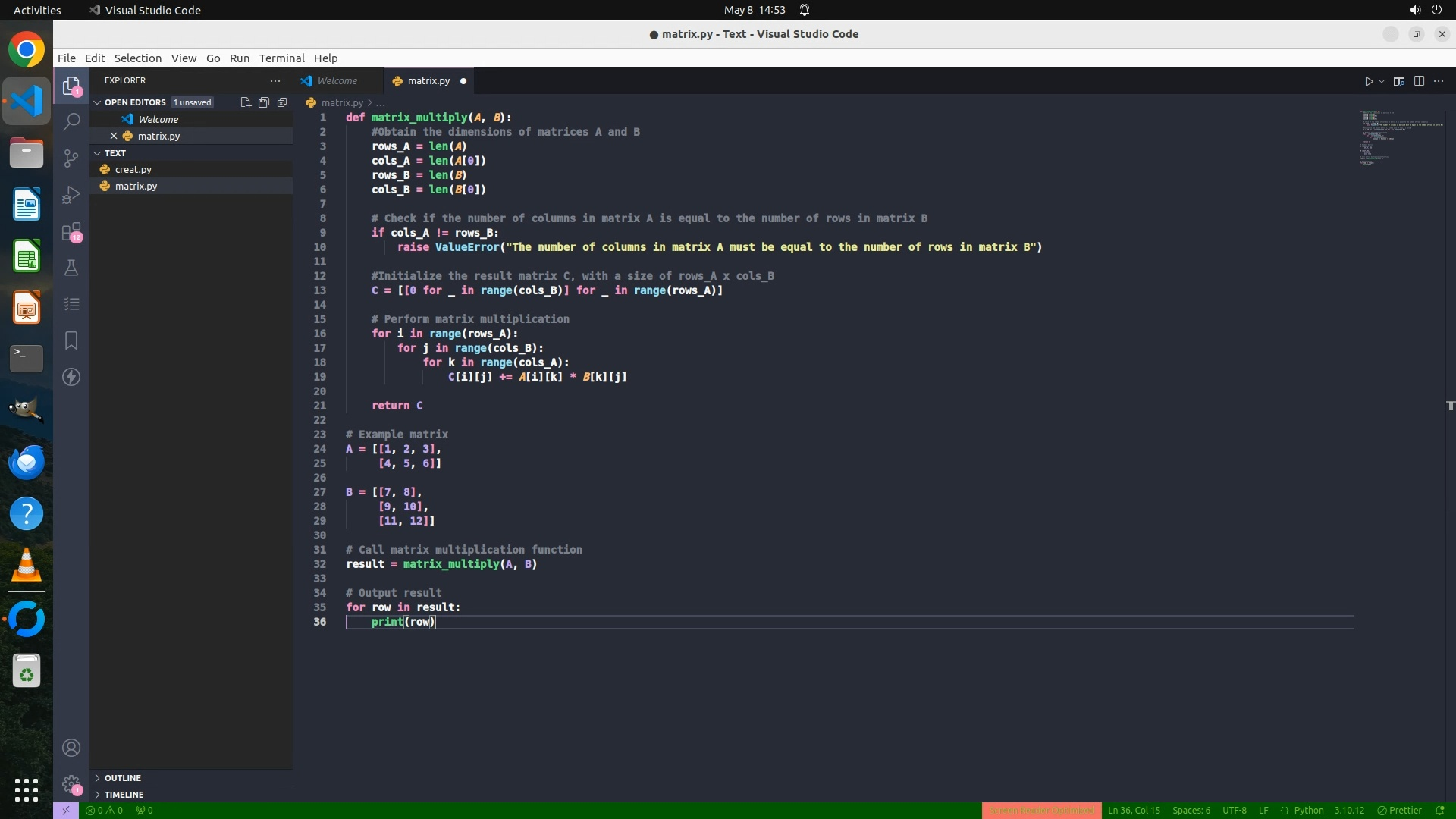Open creat.py from the file explorer
Viewport: 1456px width, 819px height.
pos(133,170)
